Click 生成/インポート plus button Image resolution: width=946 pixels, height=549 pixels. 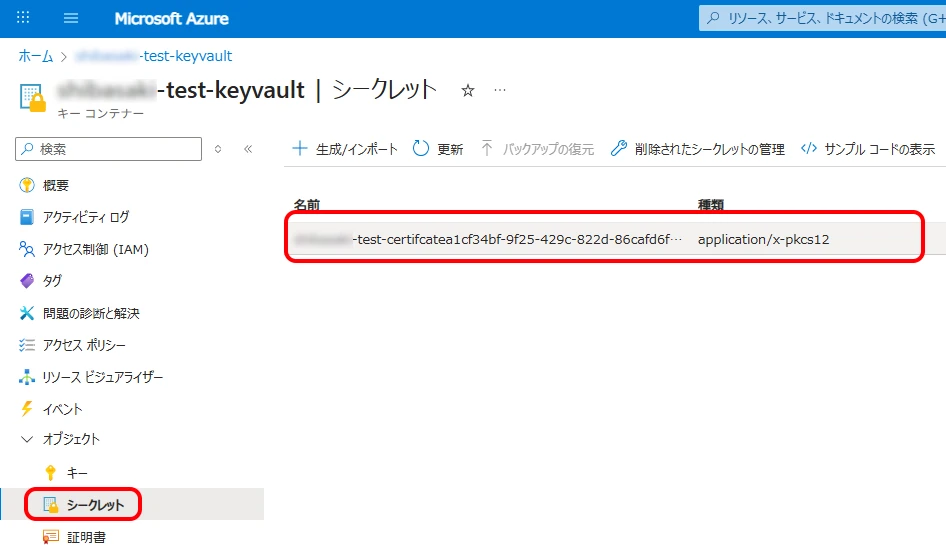pyautogui.click(x=345, y=149)
